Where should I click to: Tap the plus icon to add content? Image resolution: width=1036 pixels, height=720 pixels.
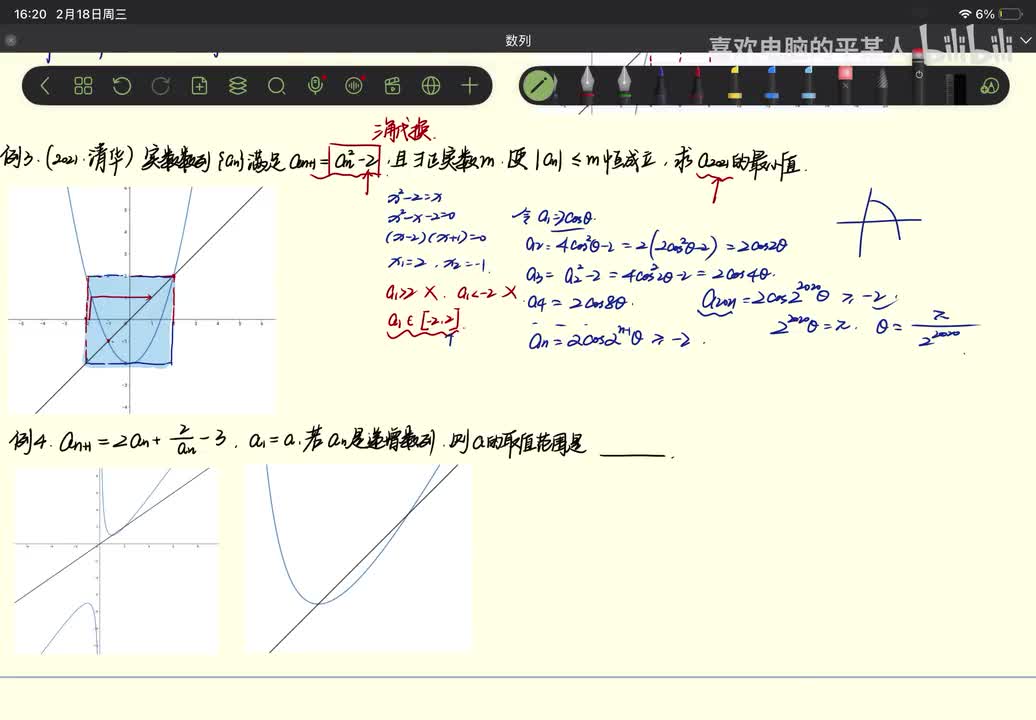click(470, 86)
